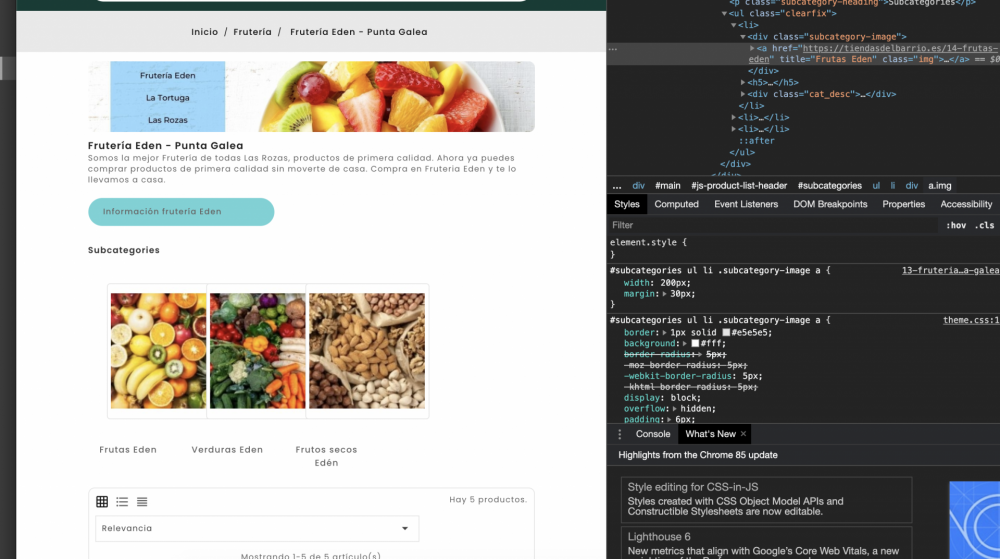Click the ellipsis gutter beside selected DOM node
Viewport: 1000px width, 559px height.
(613, 48)
